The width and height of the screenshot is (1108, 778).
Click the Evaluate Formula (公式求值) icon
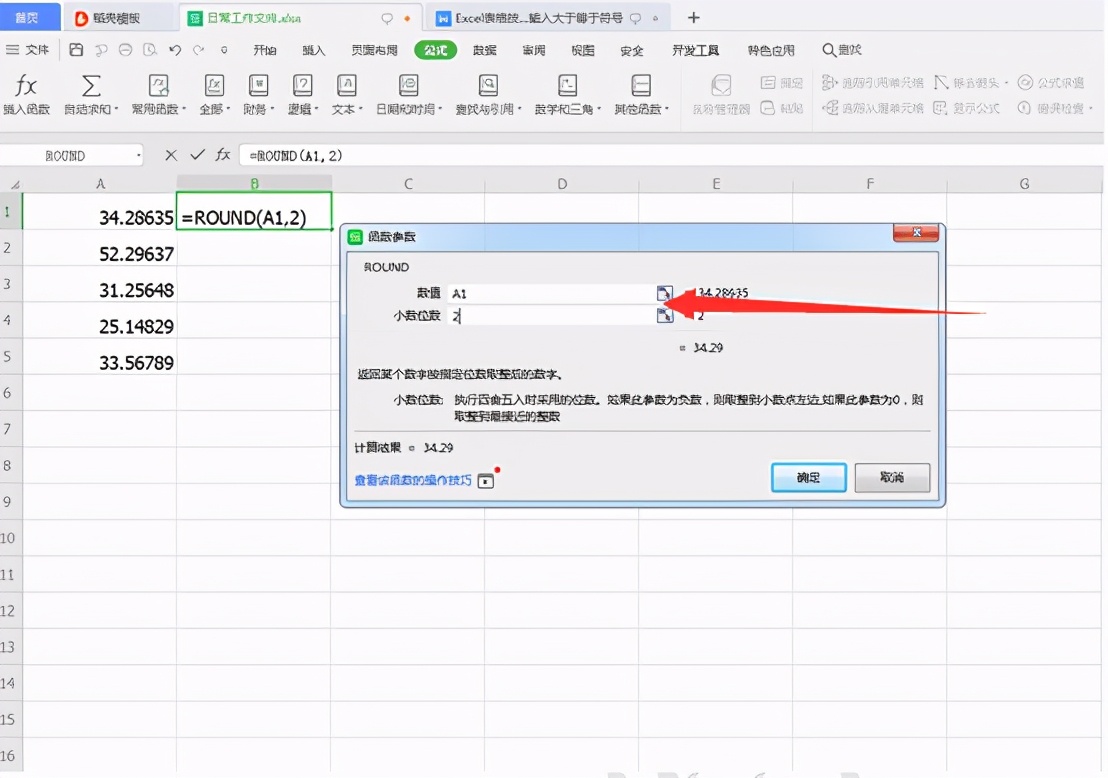(x=1025, y=83)
